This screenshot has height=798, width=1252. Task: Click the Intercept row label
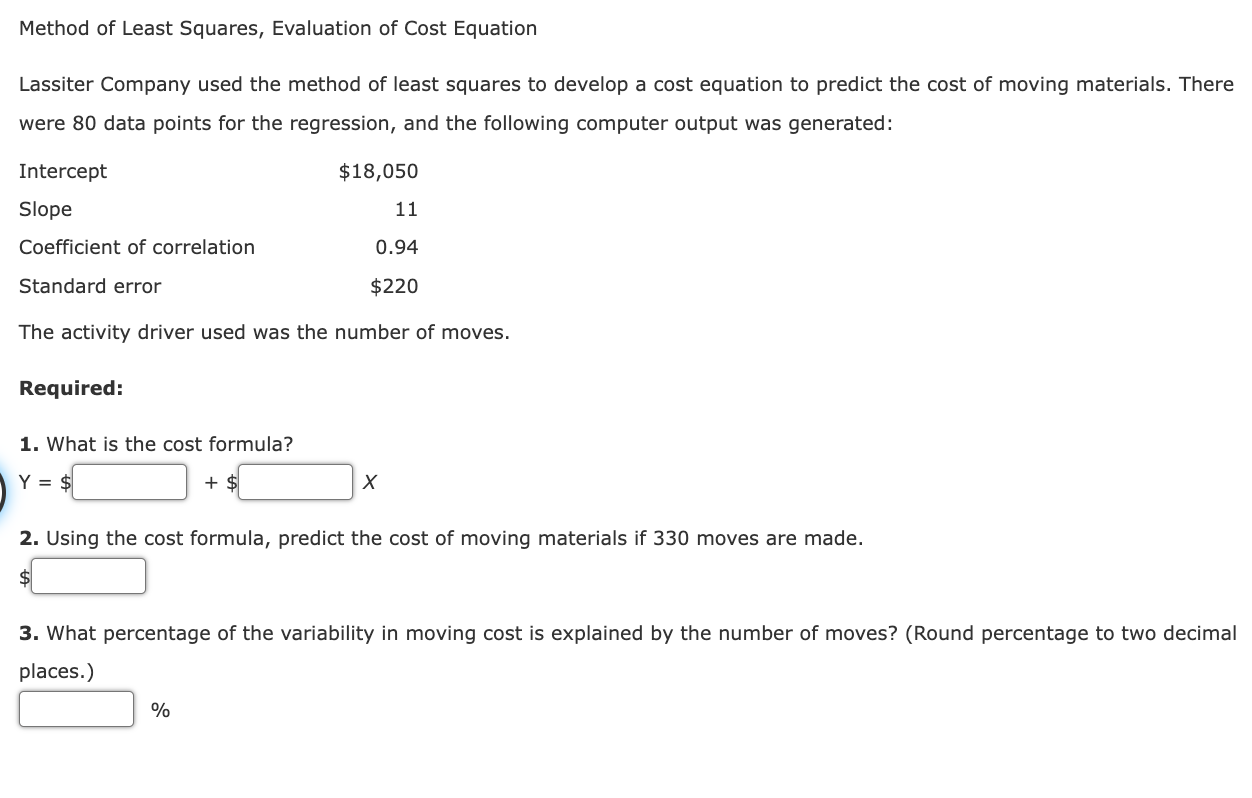[63, 171]
